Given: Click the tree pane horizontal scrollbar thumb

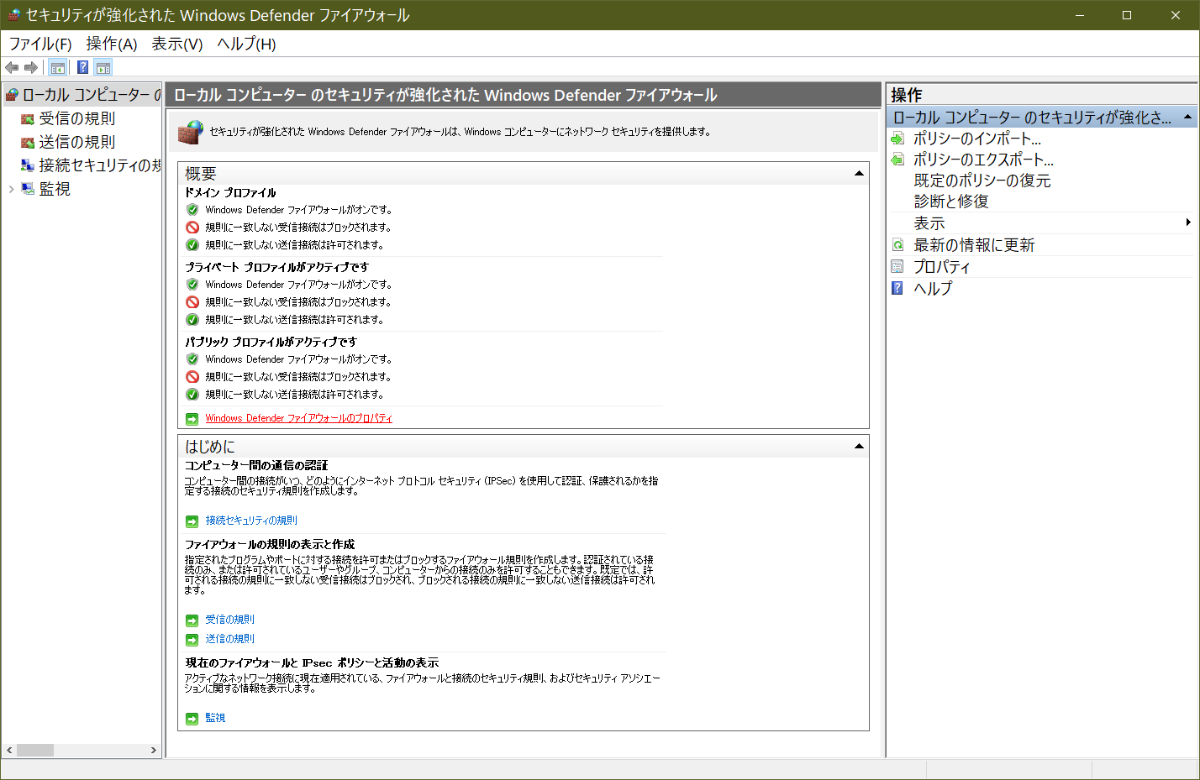Looking at the screenshot, I should (x=35, y=750).
